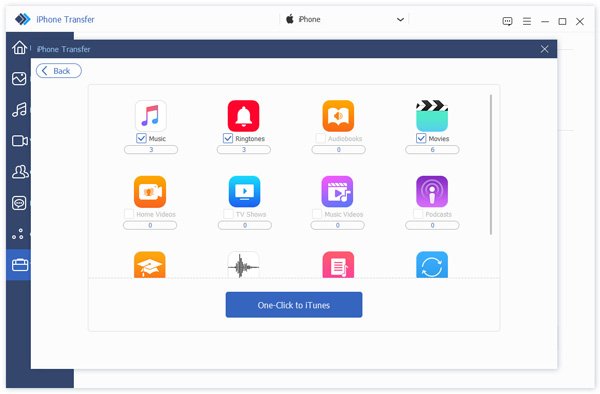Open the Toolbox section in sidebar
Viewport: 600px width, 394px height.
19,265
